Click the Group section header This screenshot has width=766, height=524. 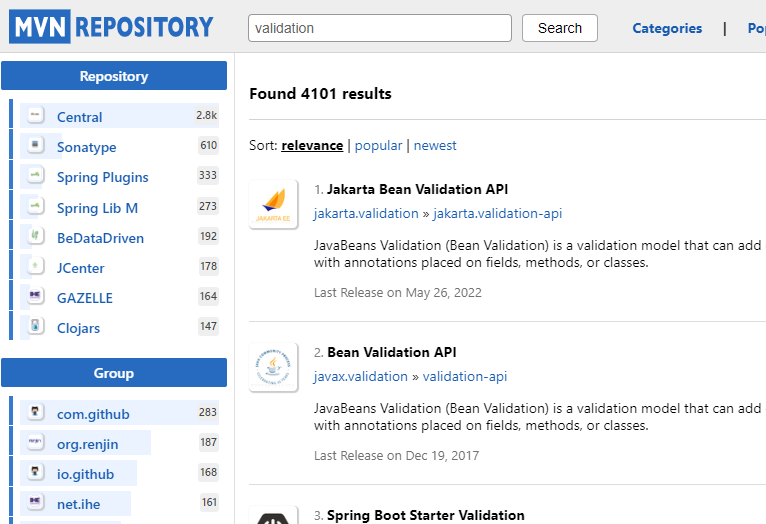point(114,373)
